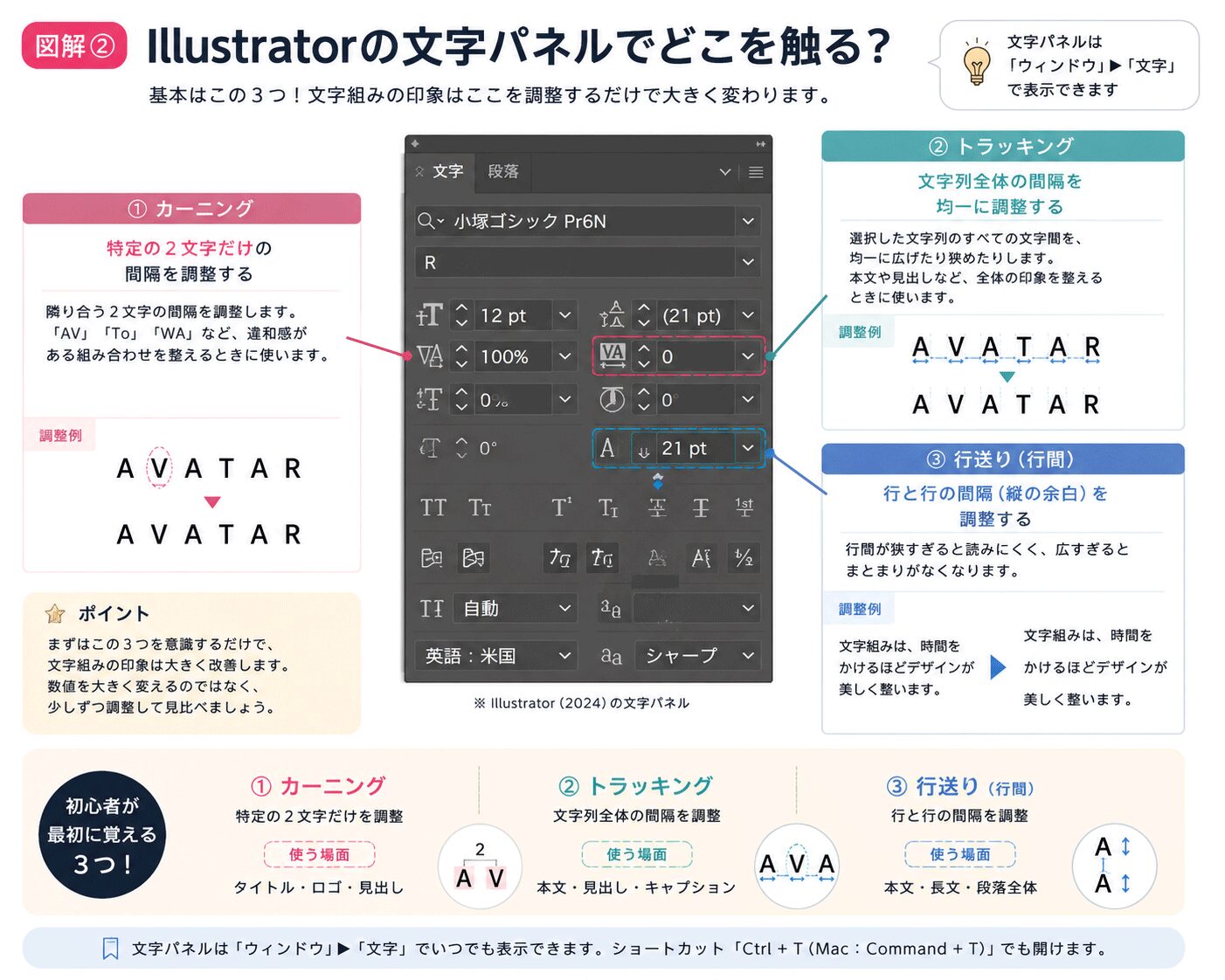Toggle Subscript
This screenshot has height=980, width=1225.
pos(608,507)
